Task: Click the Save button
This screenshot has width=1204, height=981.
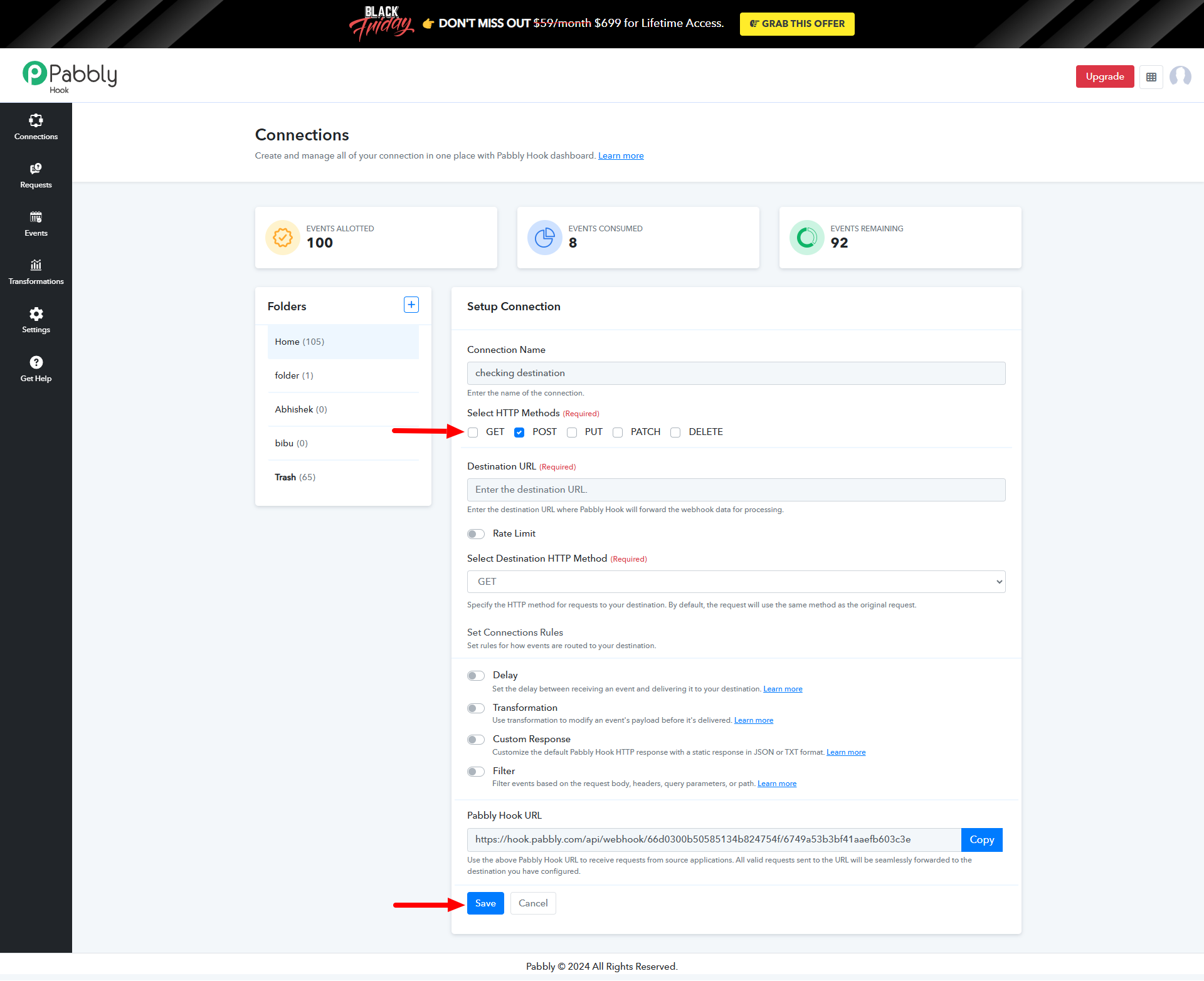Action: (485, 903)
